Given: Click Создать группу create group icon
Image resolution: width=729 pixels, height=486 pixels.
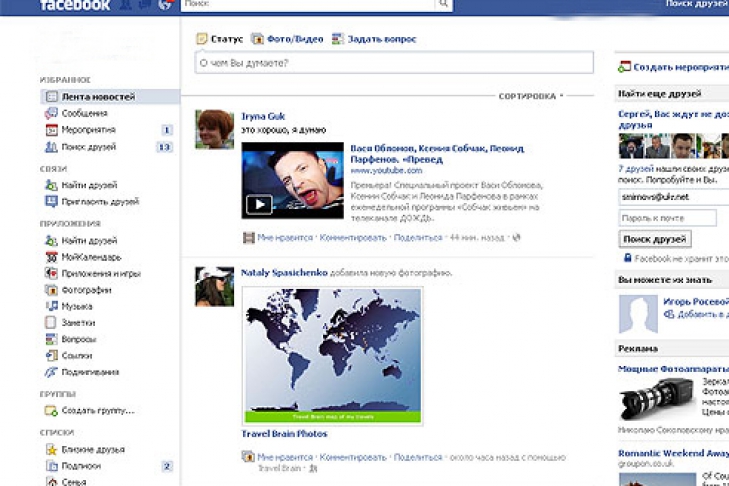Looking at the screenshot, I should click(51, 410).
